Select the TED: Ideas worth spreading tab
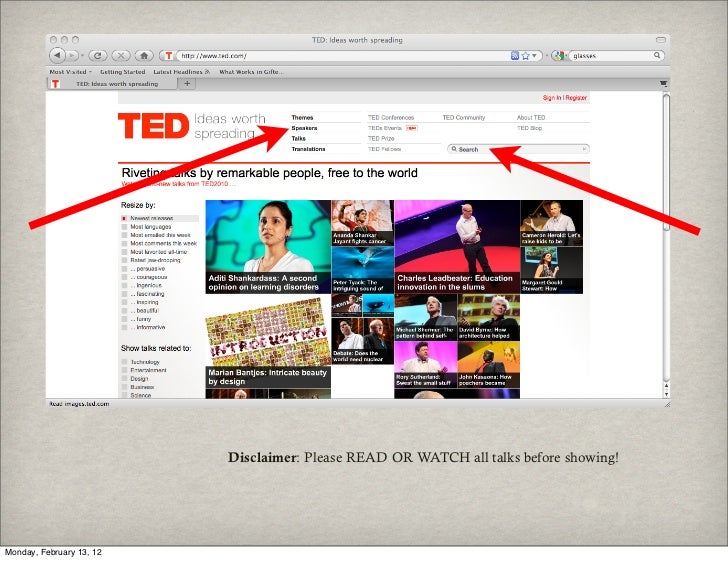Viewport: 728px width, 561px height. pyautogui.click(x=112, y=84)
